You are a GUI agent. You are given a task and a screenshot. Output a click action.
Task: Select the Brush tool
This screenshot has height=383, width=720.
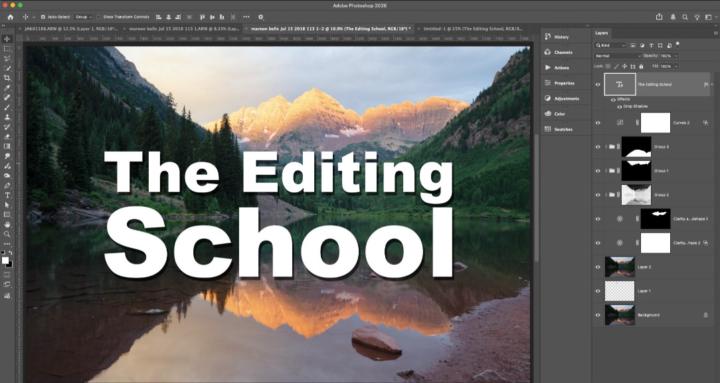click(7, 107)
